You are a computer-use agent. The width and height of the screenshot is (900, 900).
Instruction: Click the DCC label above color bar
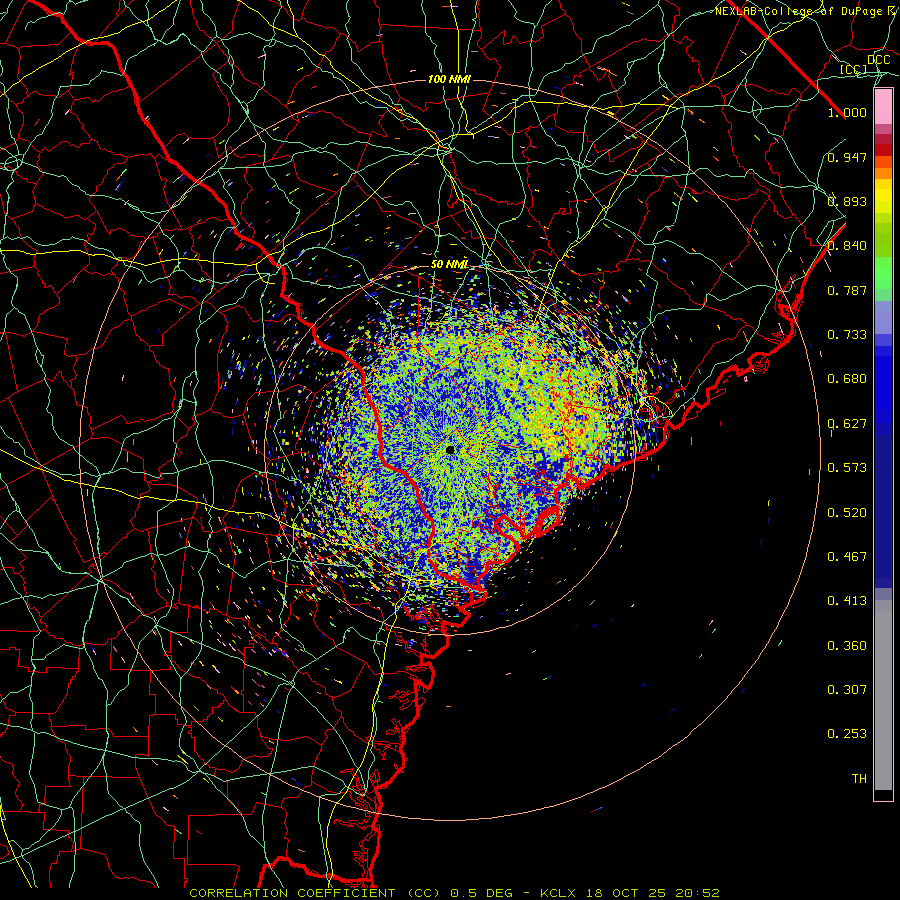878,60
